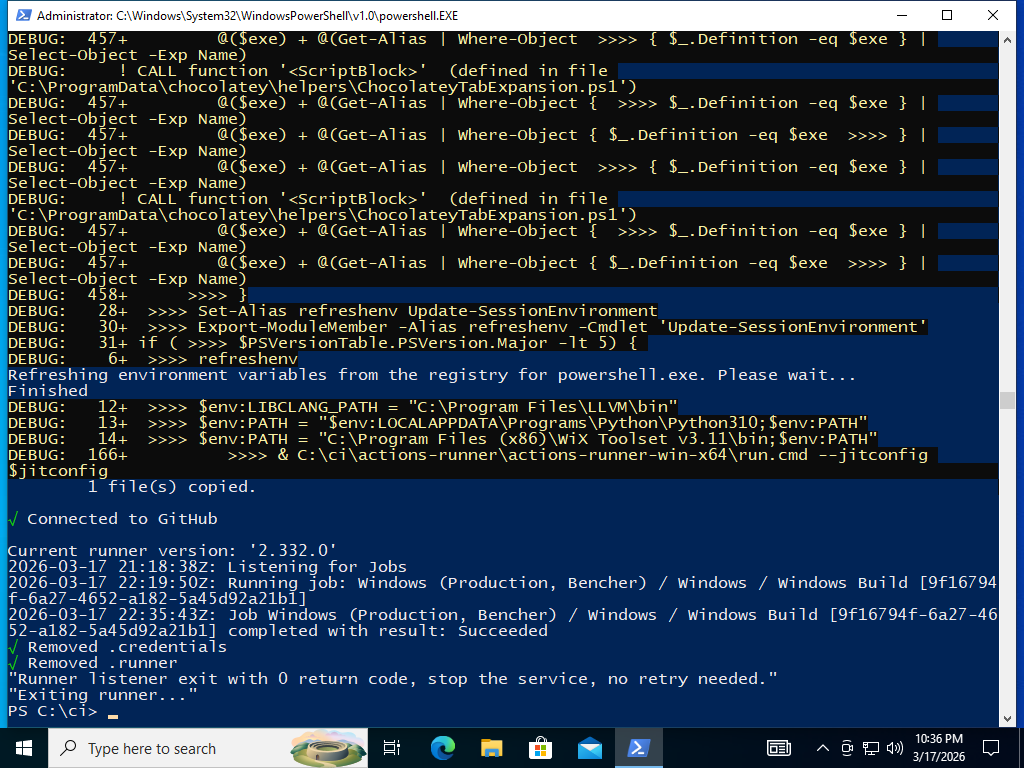Open Microsoft Store taskbar icon
This screenshot has width=1024, height=768.
(540, 747)
